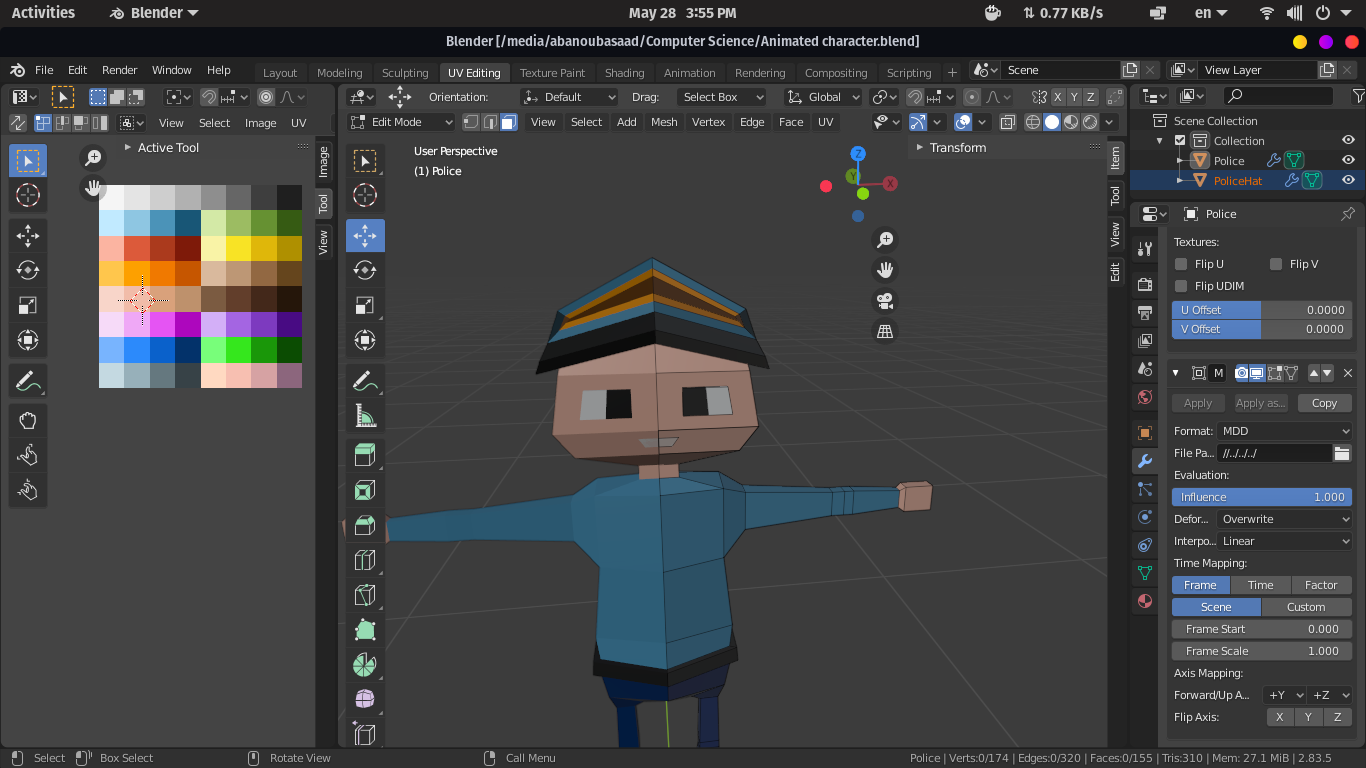Toggle camera view in 3D viewport
Viewport: 1366px width, 768px height.
(885, 301)
